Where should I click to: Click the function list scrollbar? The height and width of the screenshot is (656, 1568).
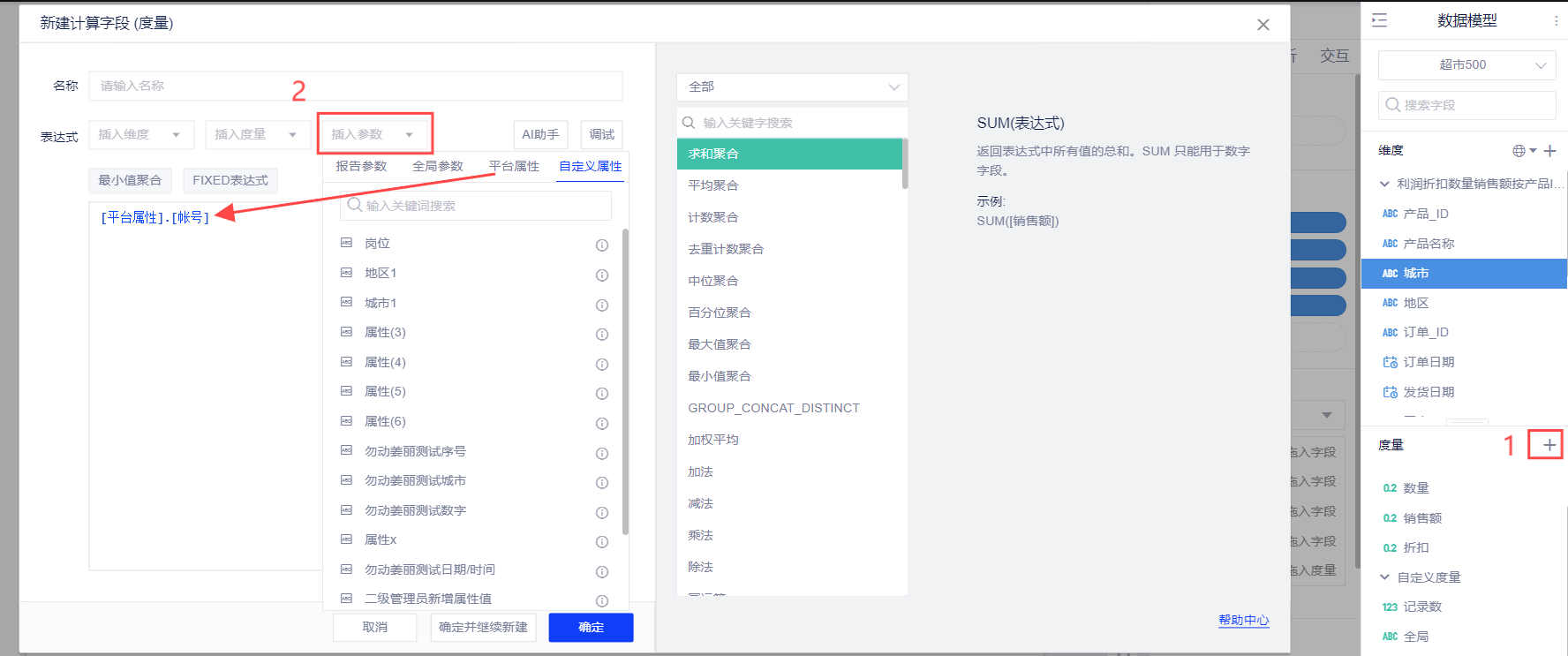tap(905, 164)
